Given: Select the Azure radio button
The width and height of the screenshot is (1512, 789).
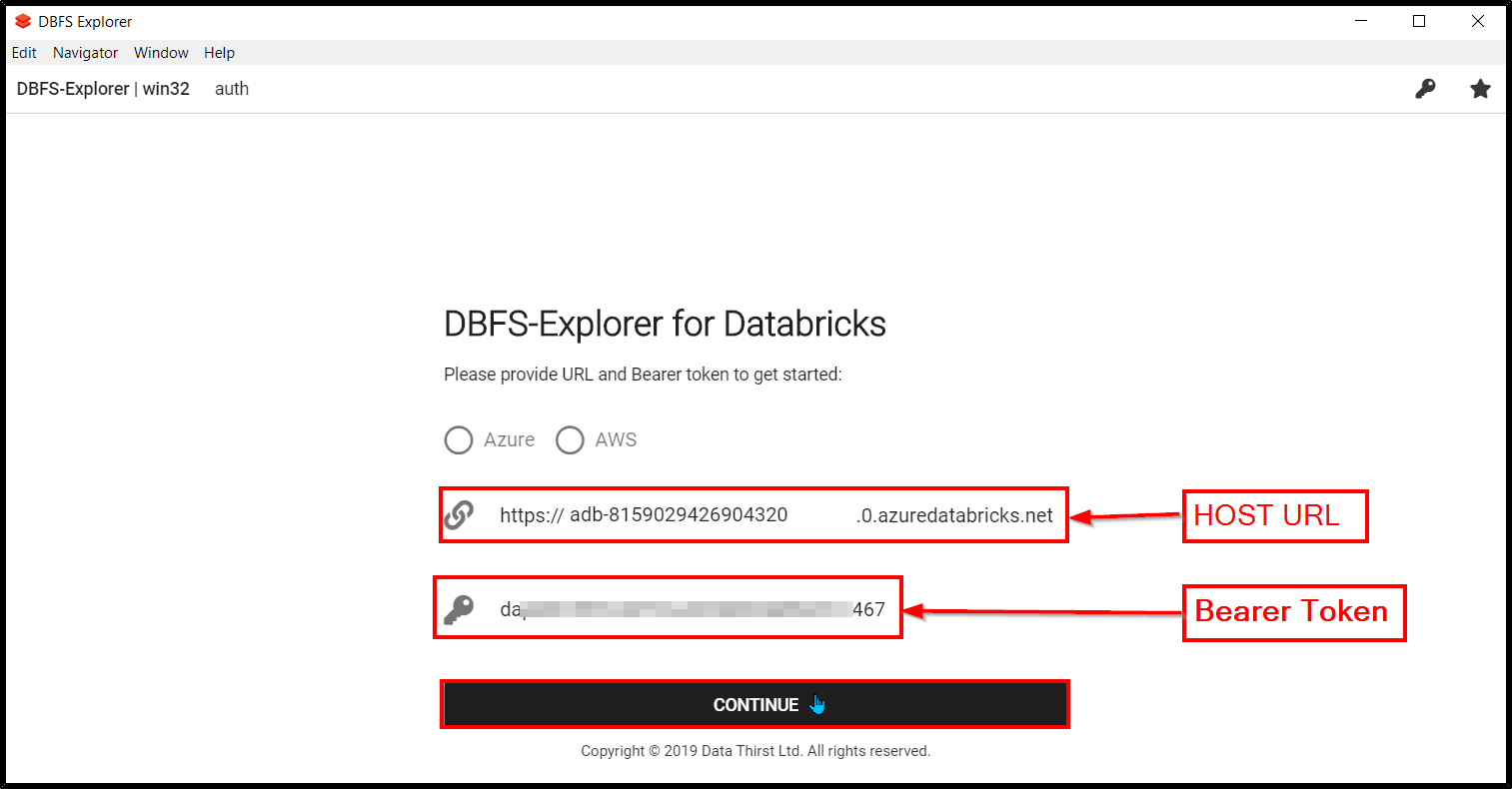Looking at the screenshot, I should (x=459, y=440).
